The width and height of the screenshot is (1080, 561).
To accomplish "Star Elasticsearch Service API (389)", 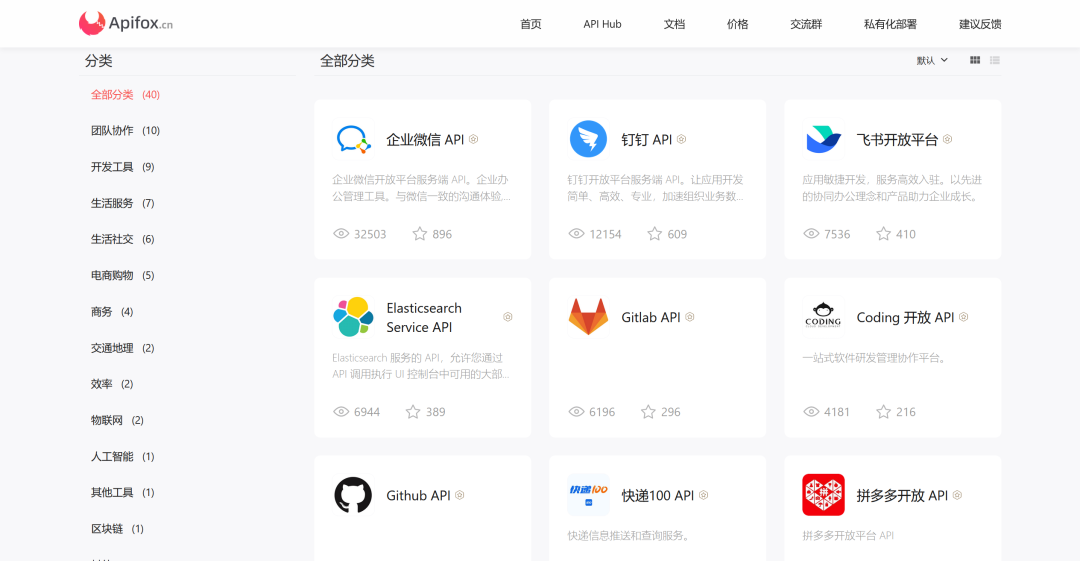I will 413,411.
